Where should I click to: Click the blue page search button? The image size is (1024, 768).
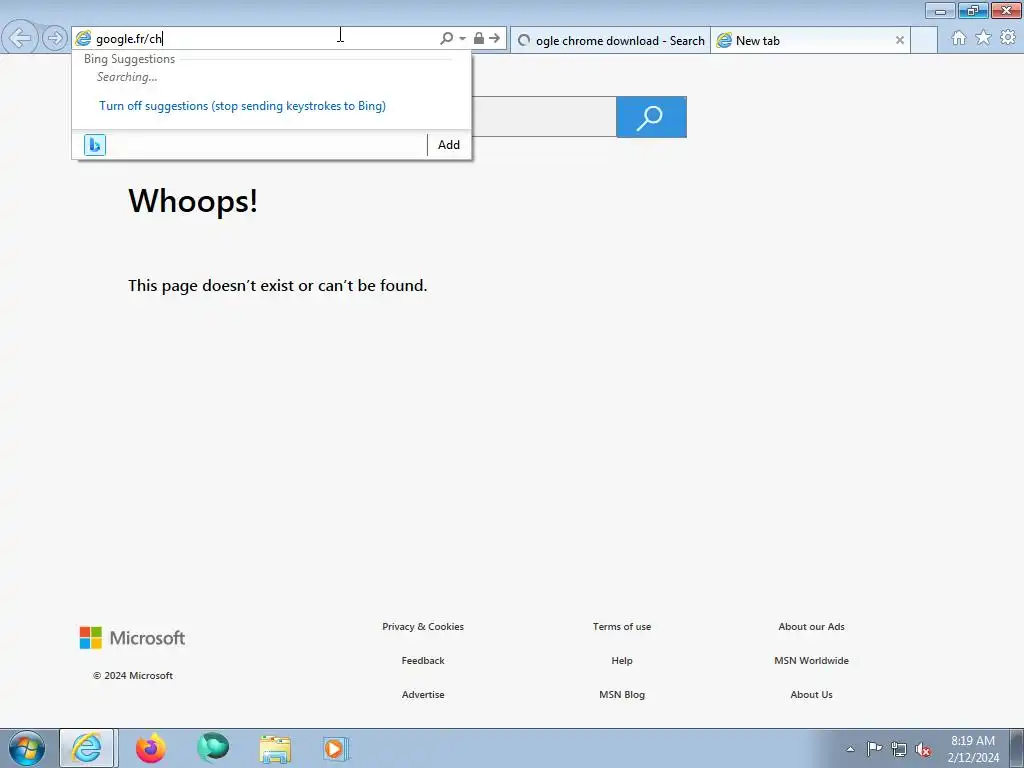651,117
